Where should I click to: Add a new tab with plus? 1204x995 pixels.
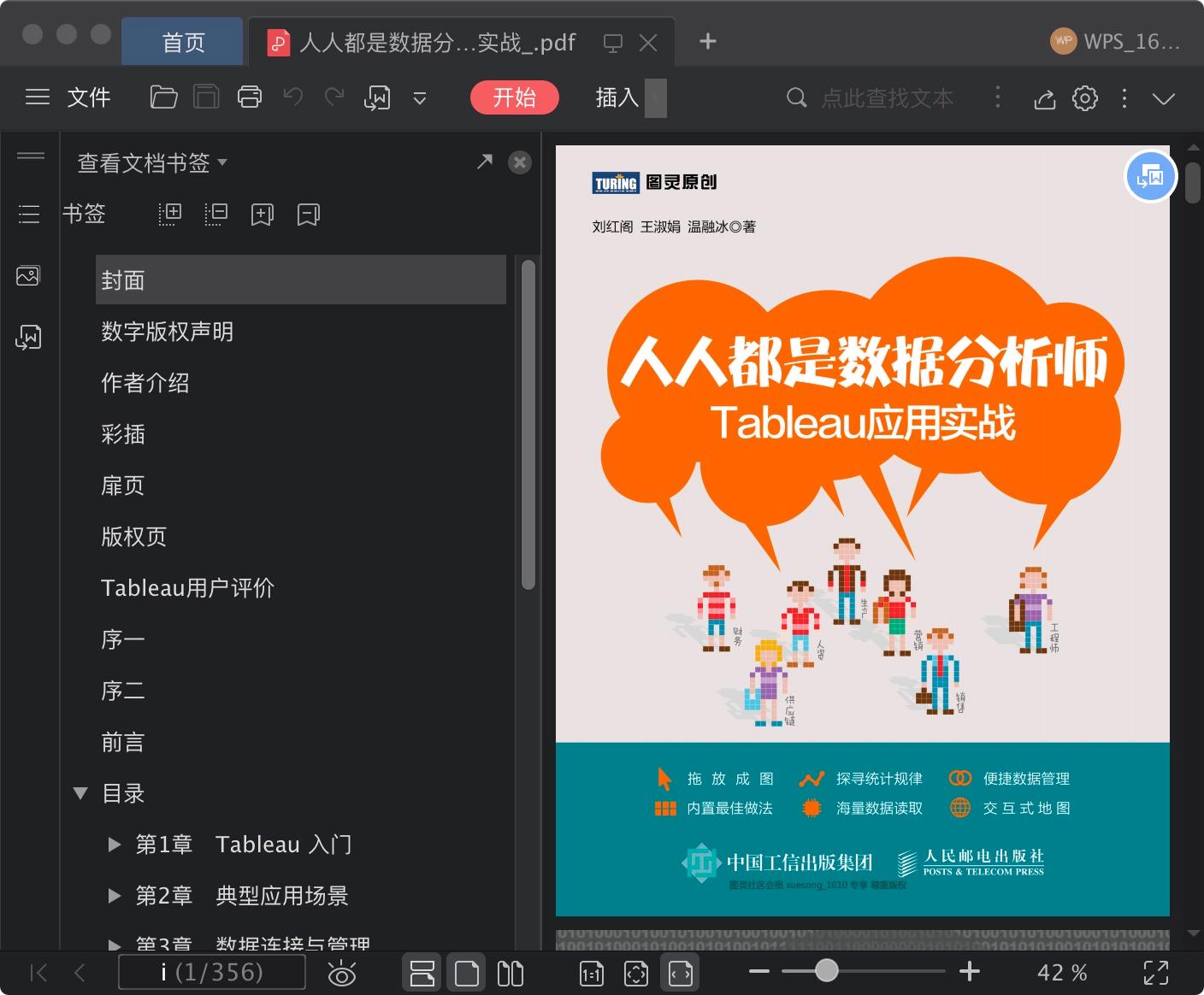(x=708, y=41)
